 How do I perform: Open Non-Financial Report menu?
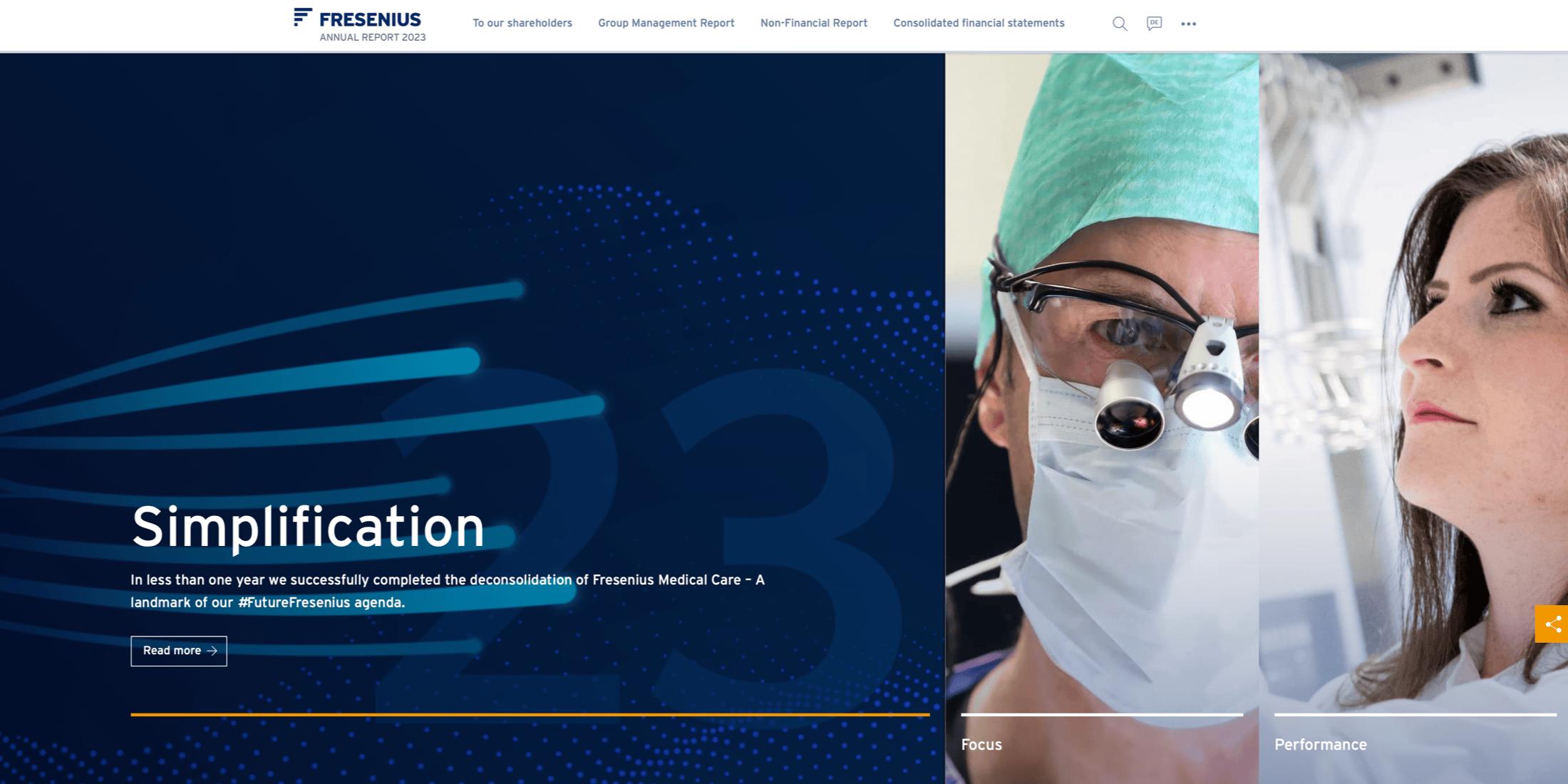click(814, 23)
